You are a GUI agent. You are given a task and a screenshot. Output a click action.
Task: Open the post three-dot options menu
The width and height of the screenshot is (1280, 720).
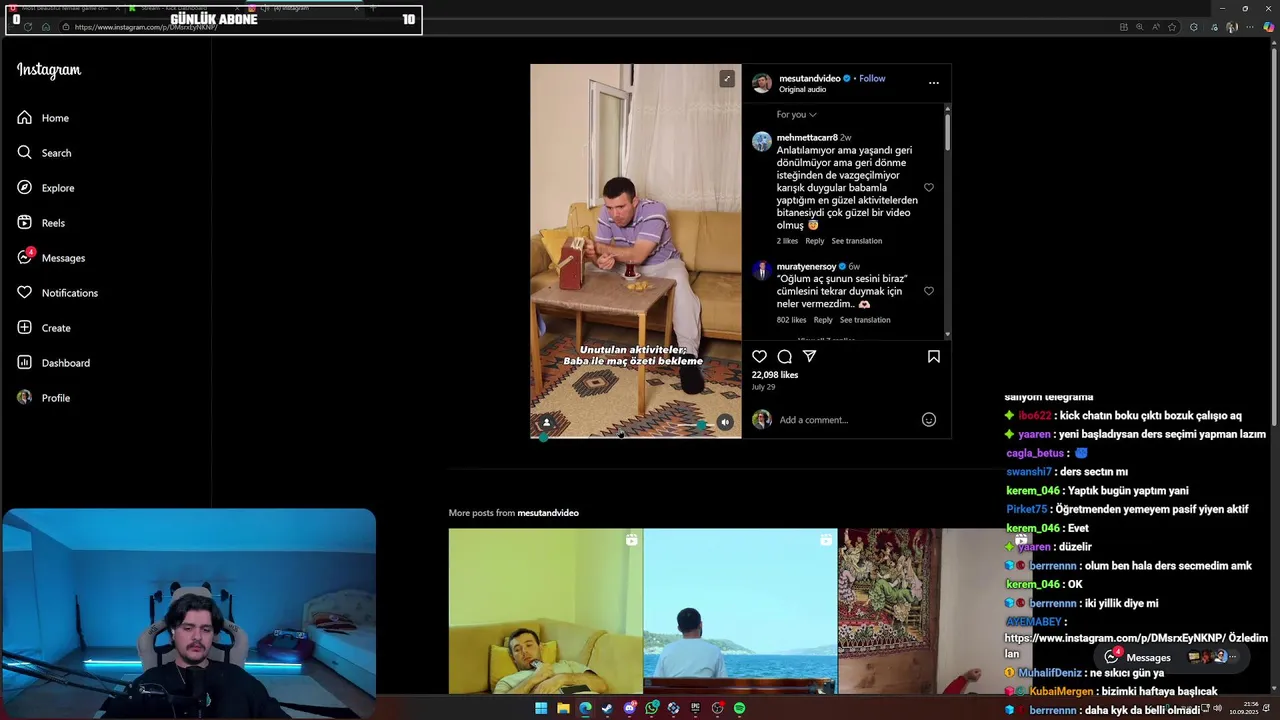tap(934, 83)
